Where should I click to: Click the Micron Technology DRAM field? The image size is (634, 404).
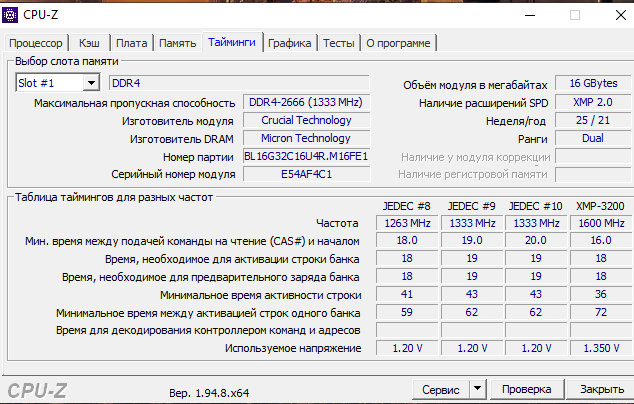[x=306, y=138]
